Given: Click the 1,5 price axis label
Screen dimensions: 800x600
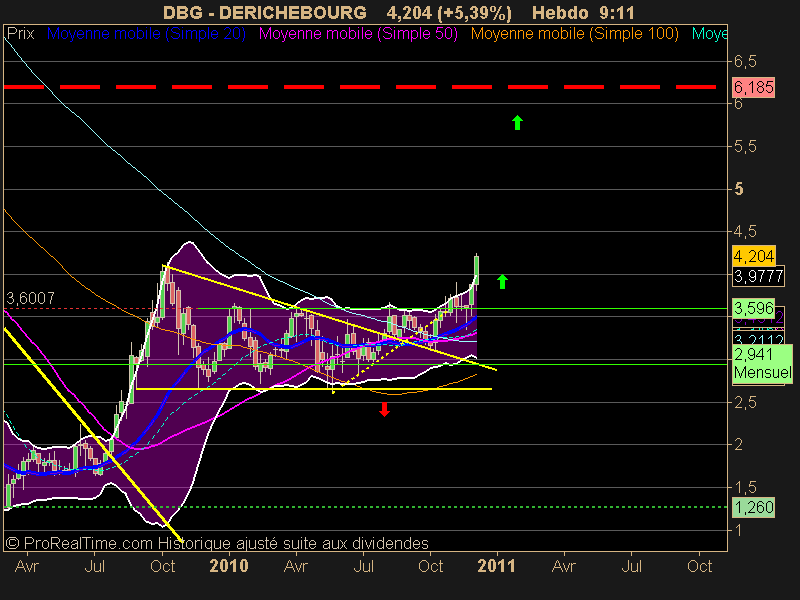Looking at the screenshot, I should click(745, 487).
